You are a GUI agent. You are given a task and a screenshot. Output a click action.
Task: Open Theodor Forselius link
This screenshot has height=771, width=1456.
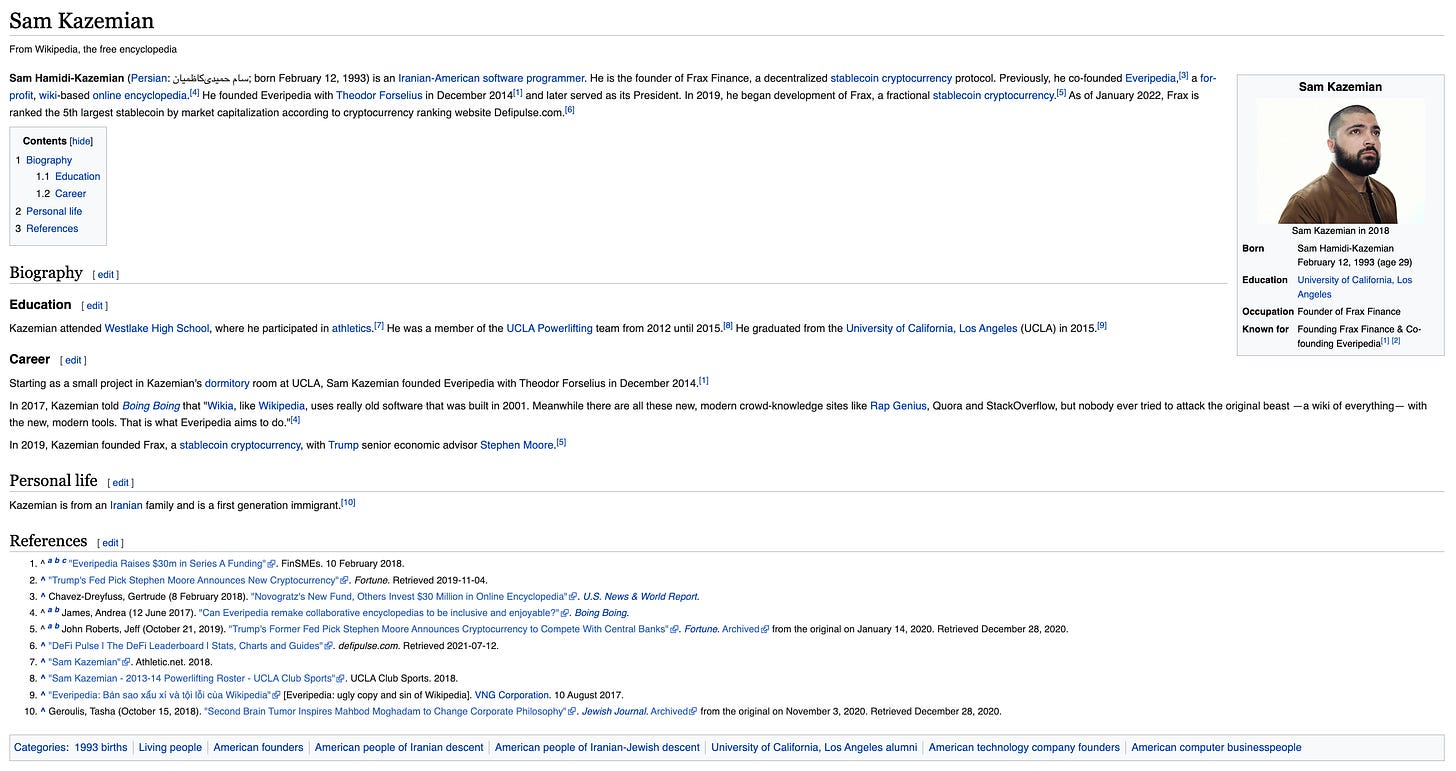click(x=379, y=96)
